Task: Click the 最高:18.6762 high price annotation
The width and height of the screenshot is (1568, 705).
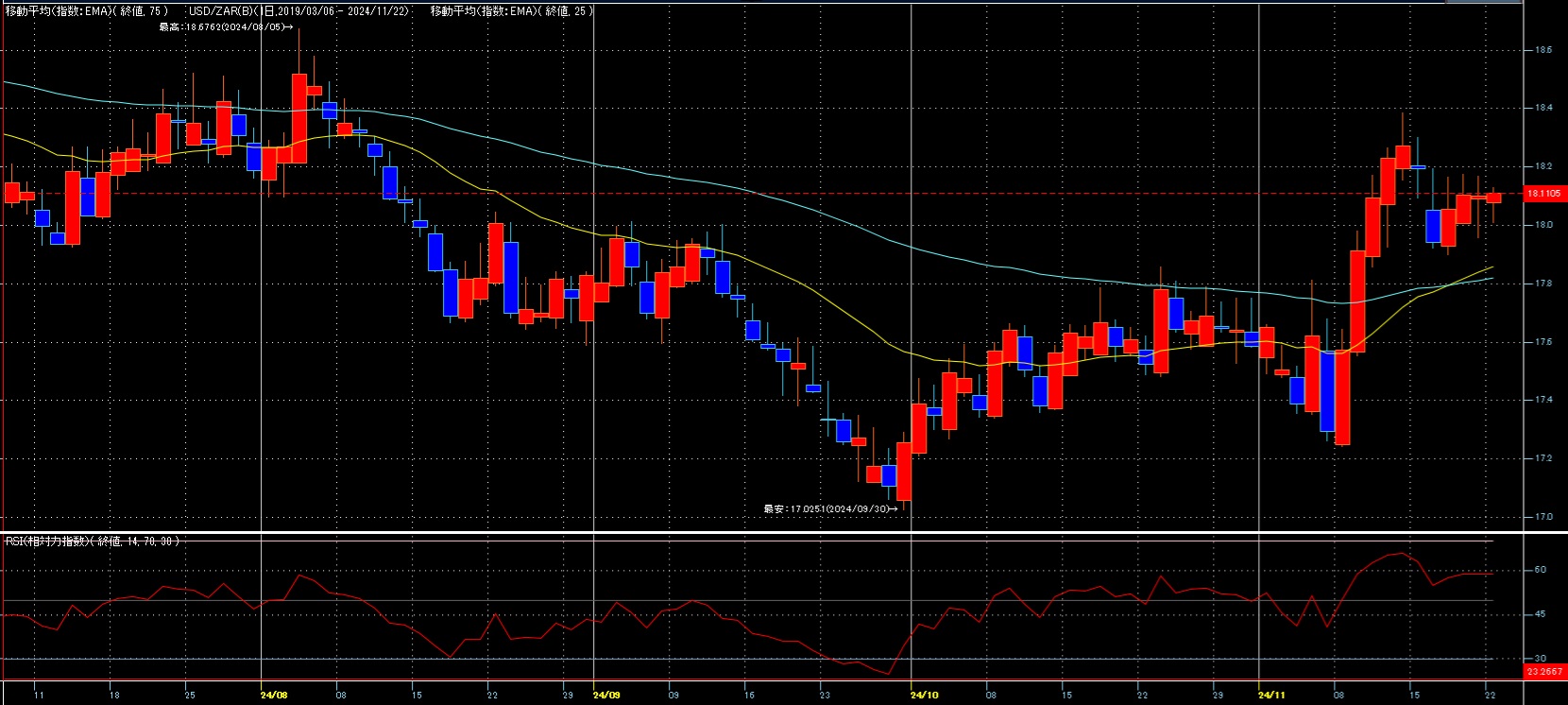Action: point(226,27)
